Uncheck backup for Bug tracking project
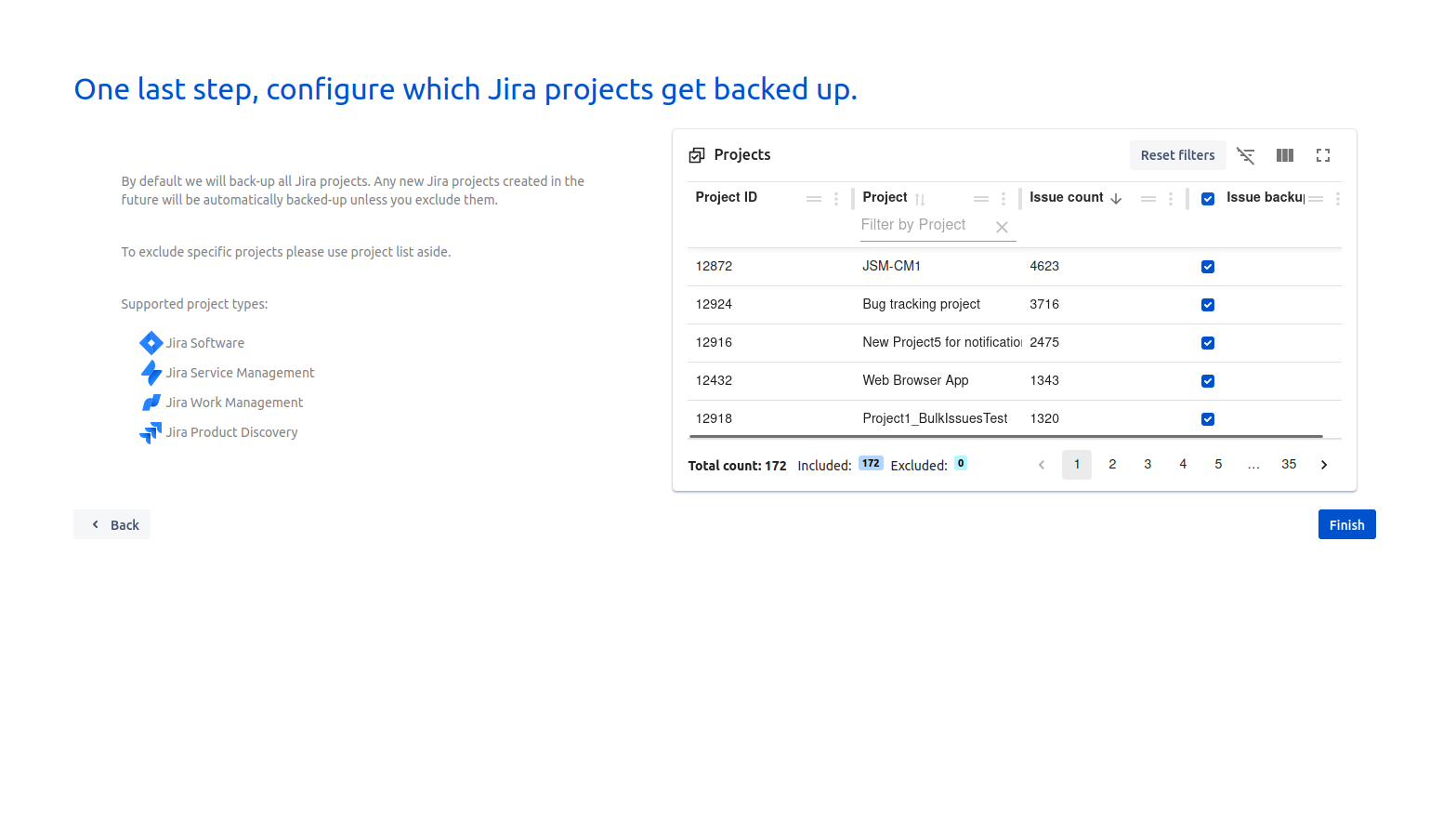The image size is (1456, 832). [1207, 304]
